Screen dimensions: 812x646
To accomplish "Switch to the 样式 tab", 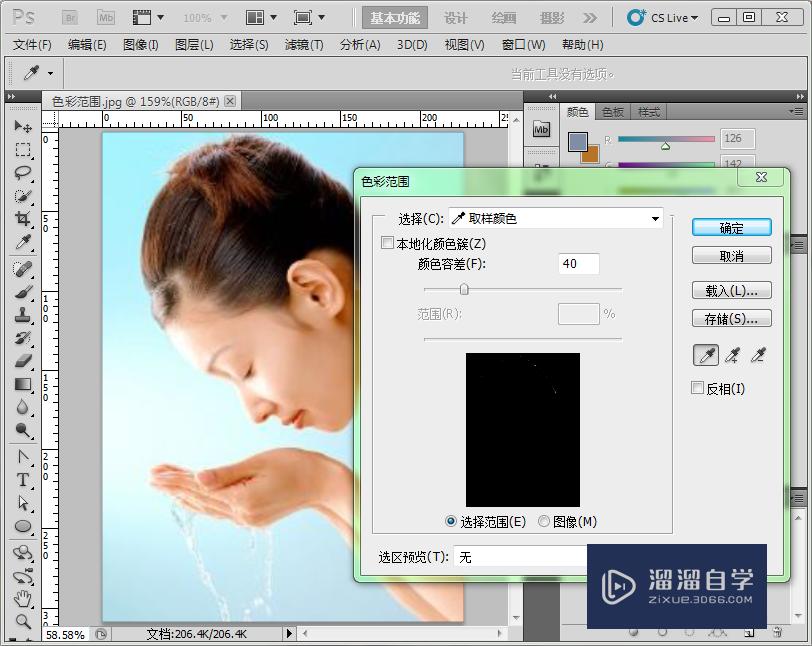I will pyautogui.click(x=648, y=111).
